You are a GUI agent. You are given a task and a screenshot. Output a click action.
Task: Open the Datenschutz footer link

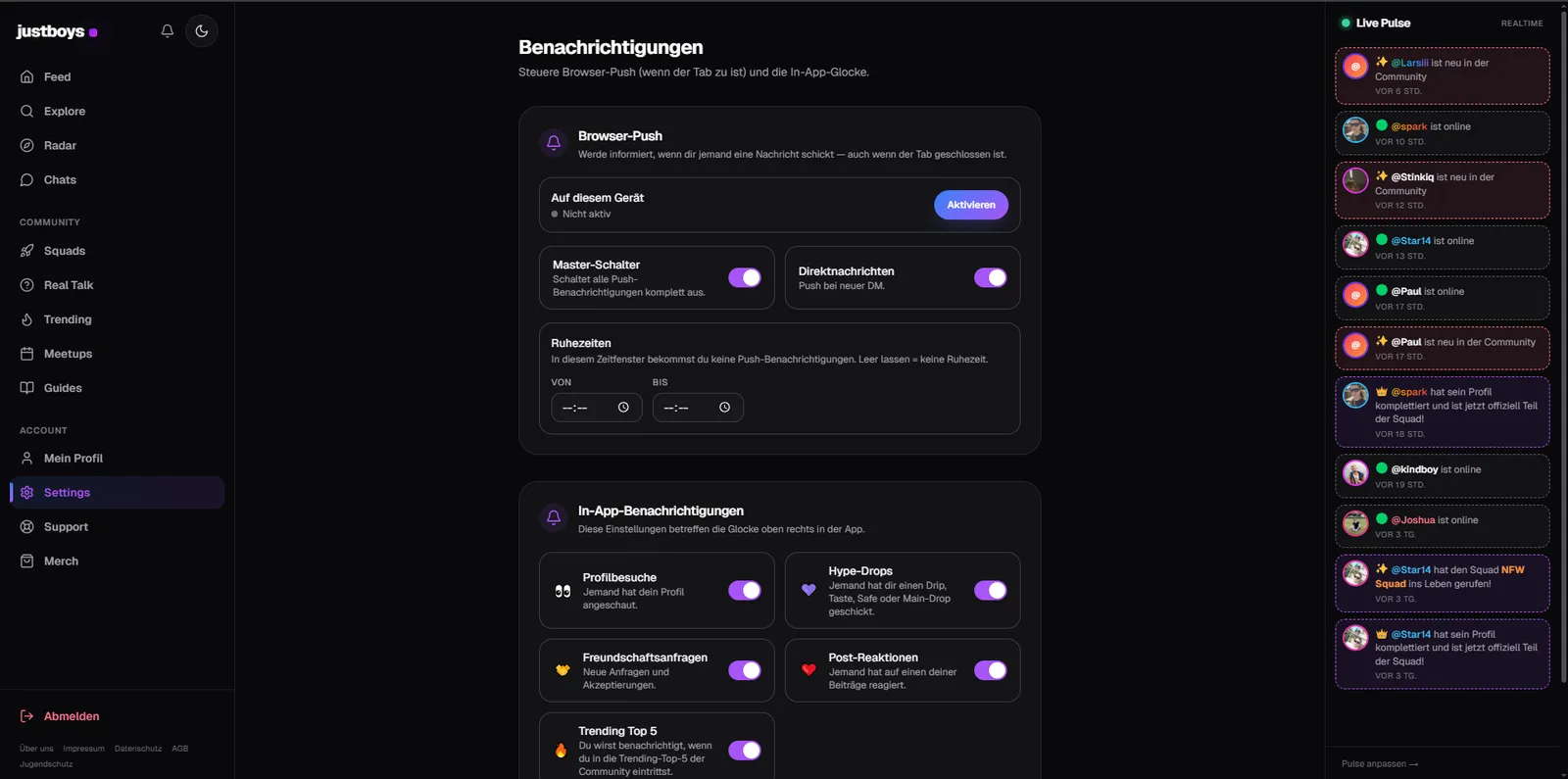(x=138, y=749)
